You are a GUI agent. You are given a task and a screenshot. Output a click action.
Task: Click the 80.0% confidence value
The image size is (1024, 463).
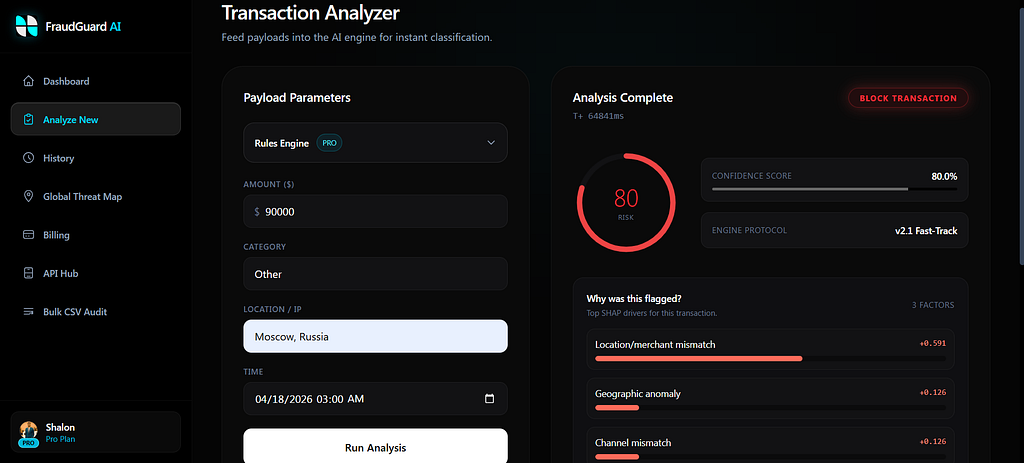[x=944, y=176]
